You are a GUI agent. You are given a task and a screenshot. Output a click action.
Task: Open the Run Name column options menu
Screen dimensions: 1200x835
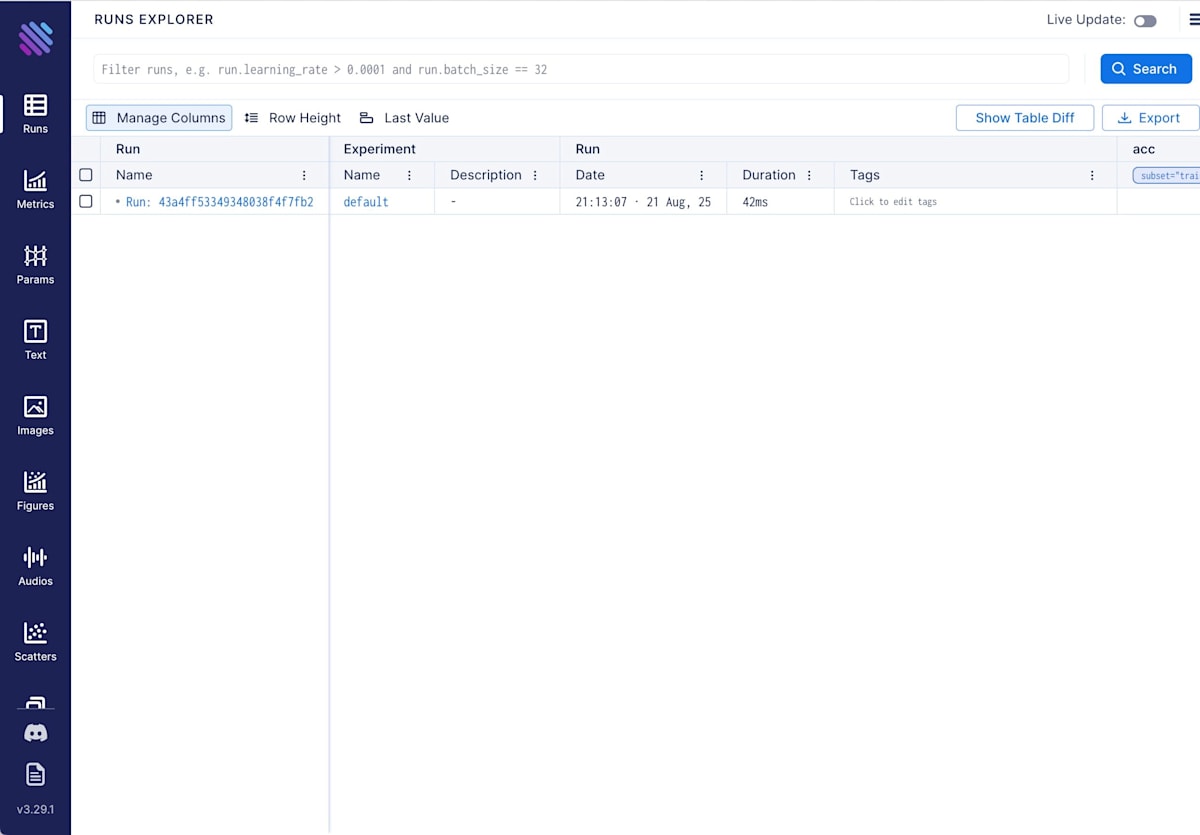[304, 175]
